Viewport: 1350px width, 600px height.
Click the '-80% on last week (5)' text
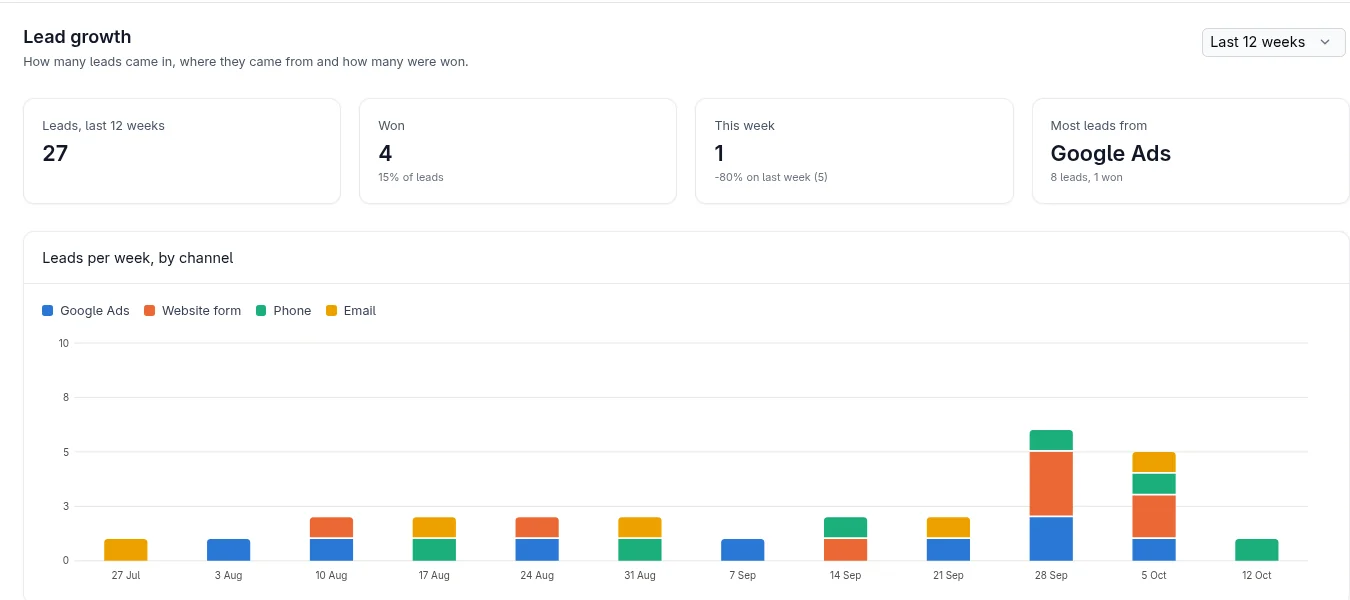click(771, 177)
